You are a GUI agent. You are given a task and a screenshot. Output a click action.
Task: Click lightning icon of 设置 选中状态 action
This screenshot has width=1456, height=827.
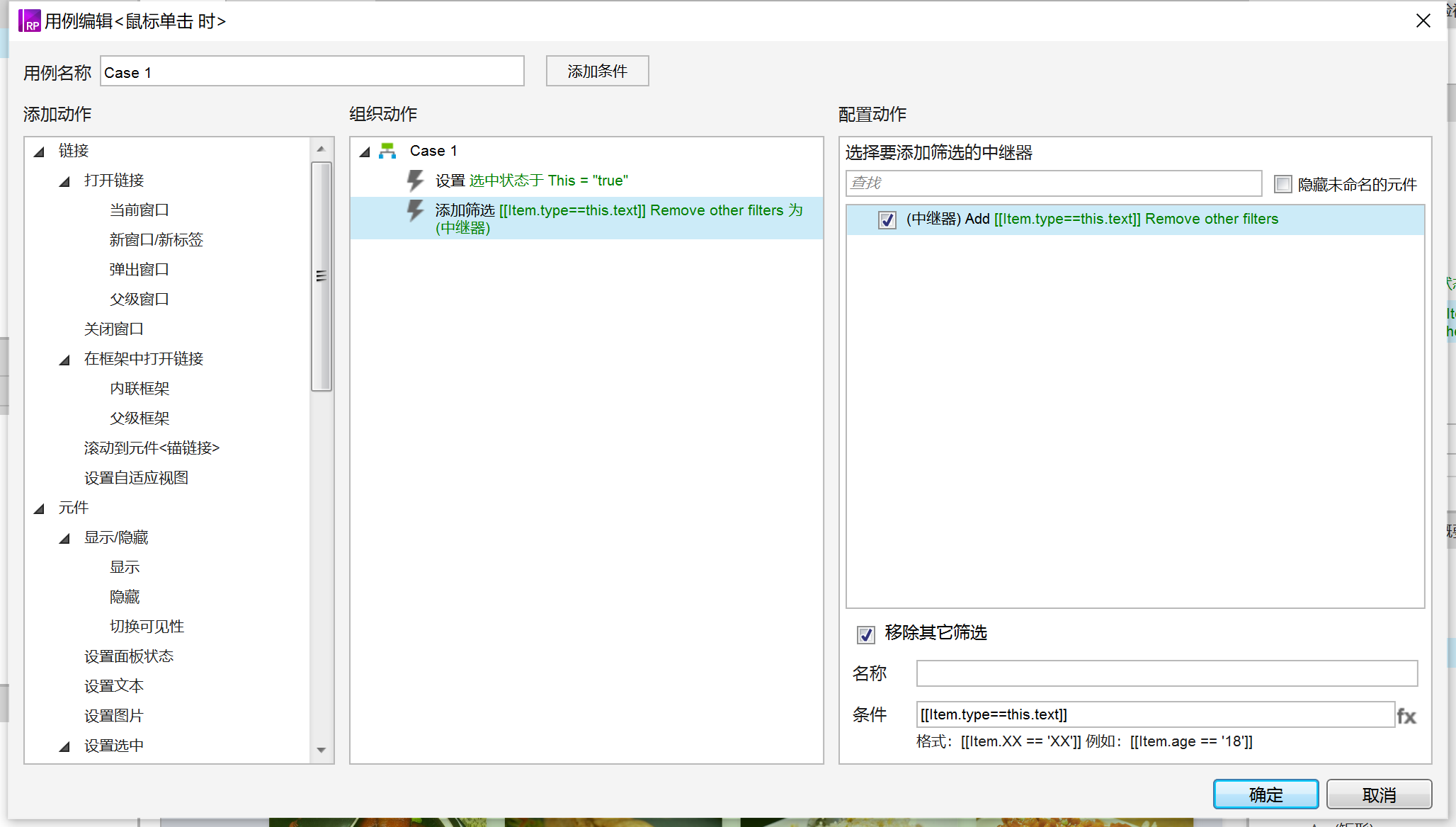coord(416,181)
